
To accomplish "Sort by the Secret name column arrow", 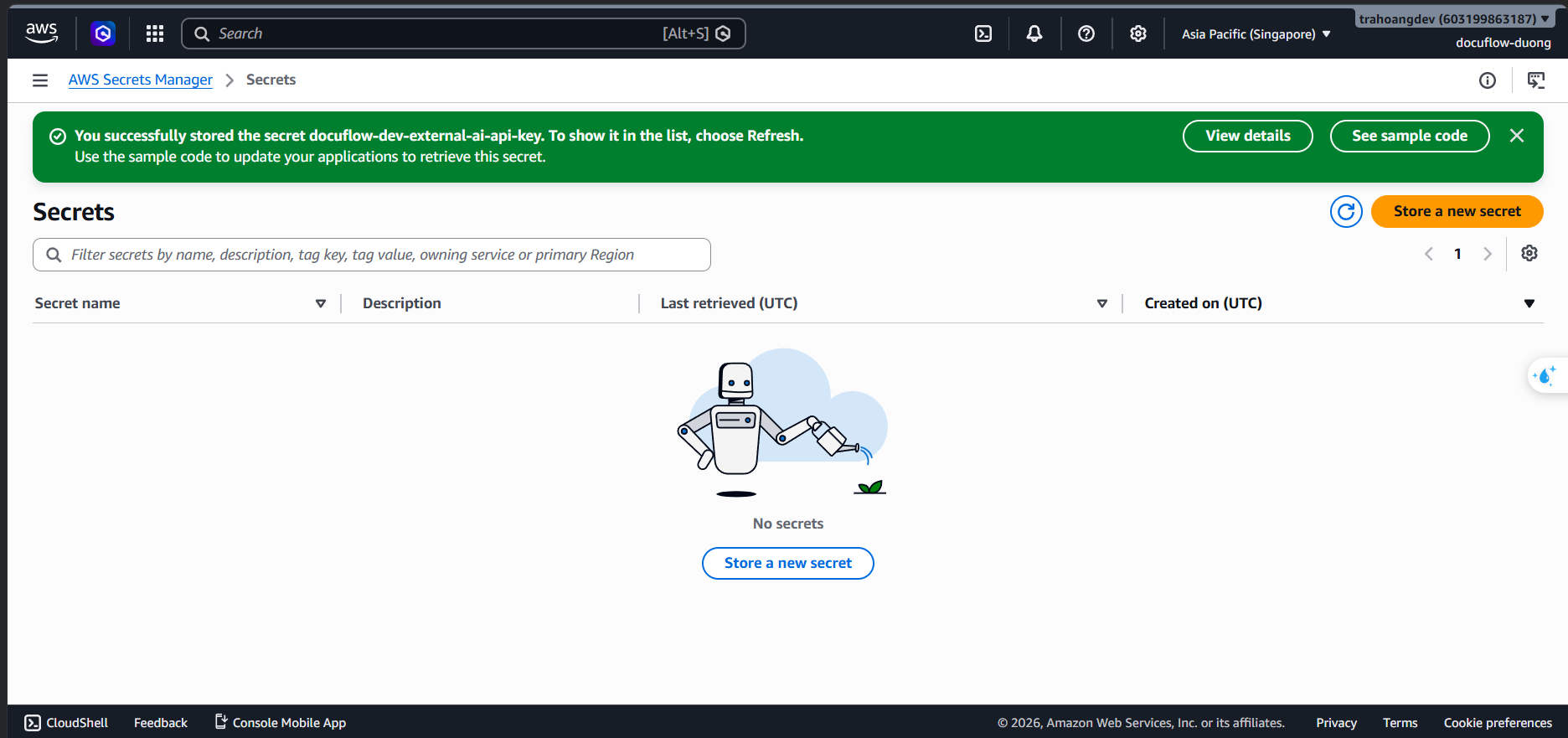I will click(321, 303).
